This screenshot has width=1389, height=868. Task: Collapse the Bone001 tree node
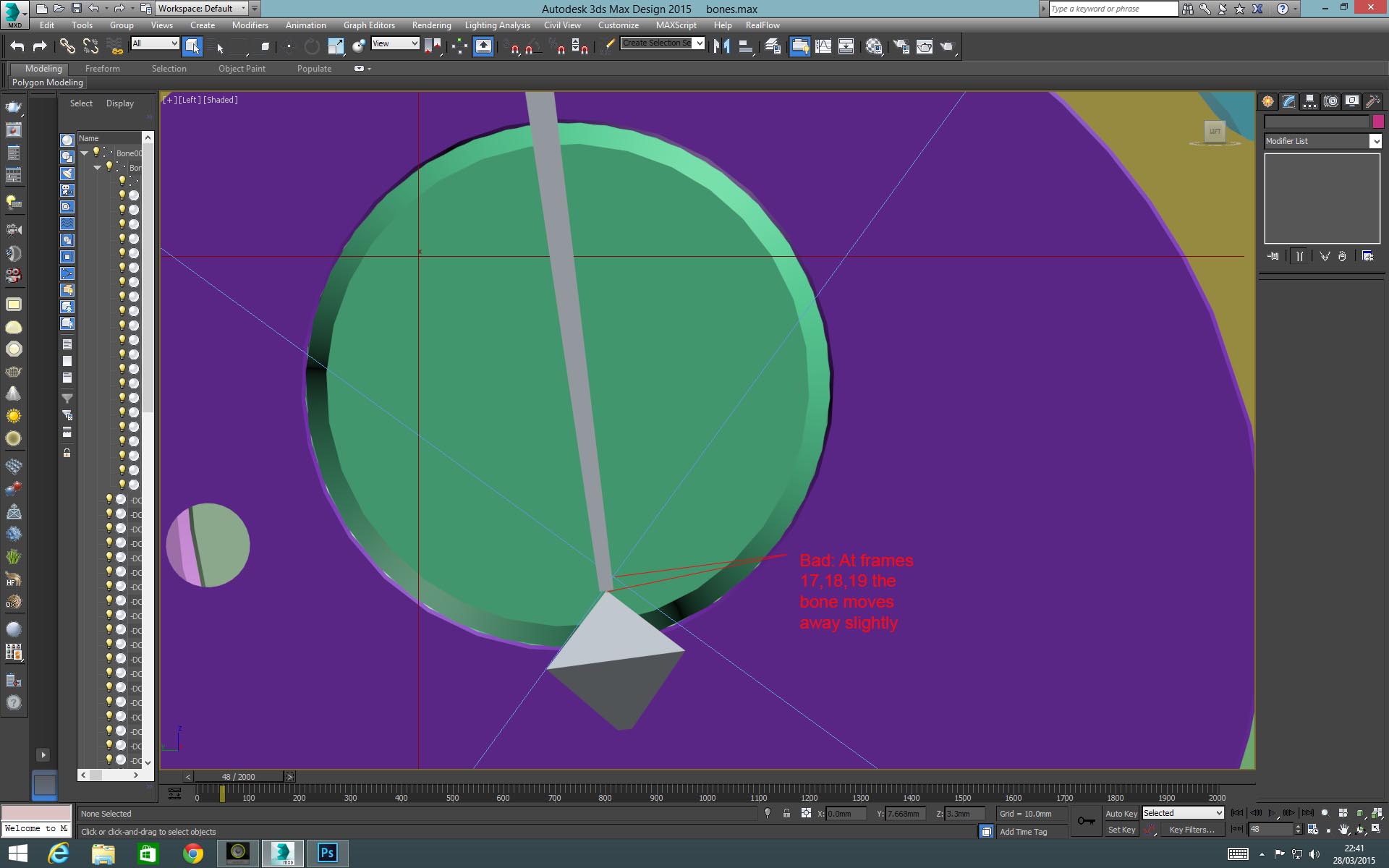tap(85, 153)
